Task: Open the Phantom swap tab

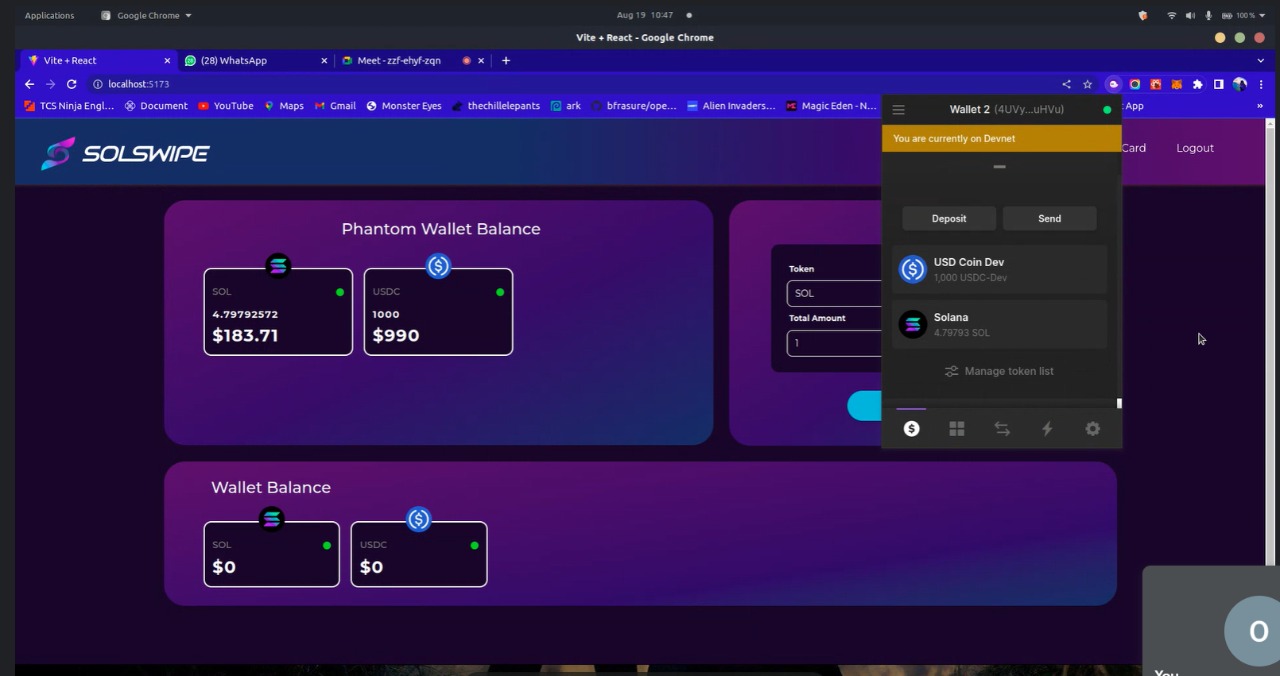Action: [x=1001, y=429]
